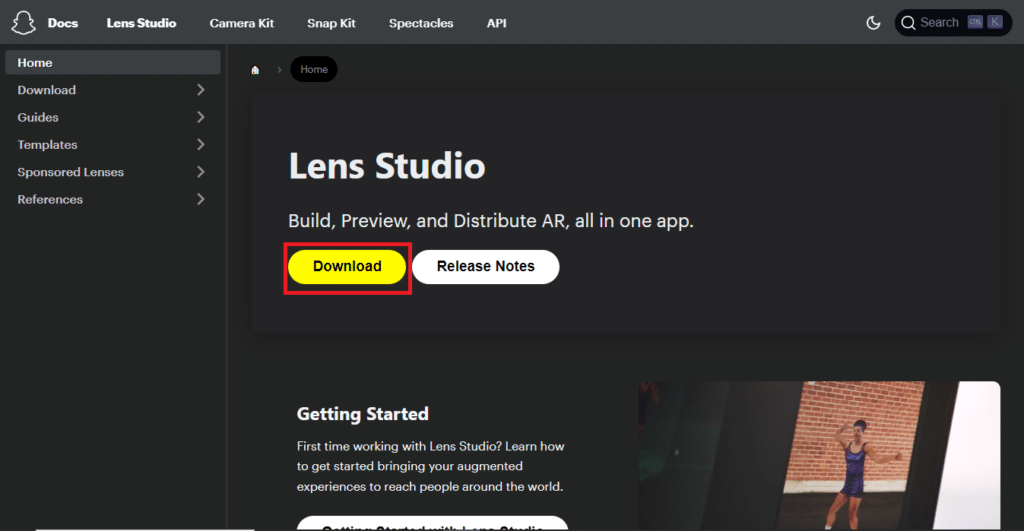
Task: Open the API tab in the navbar
Action: pyautogui.click(x=496, y=23)
